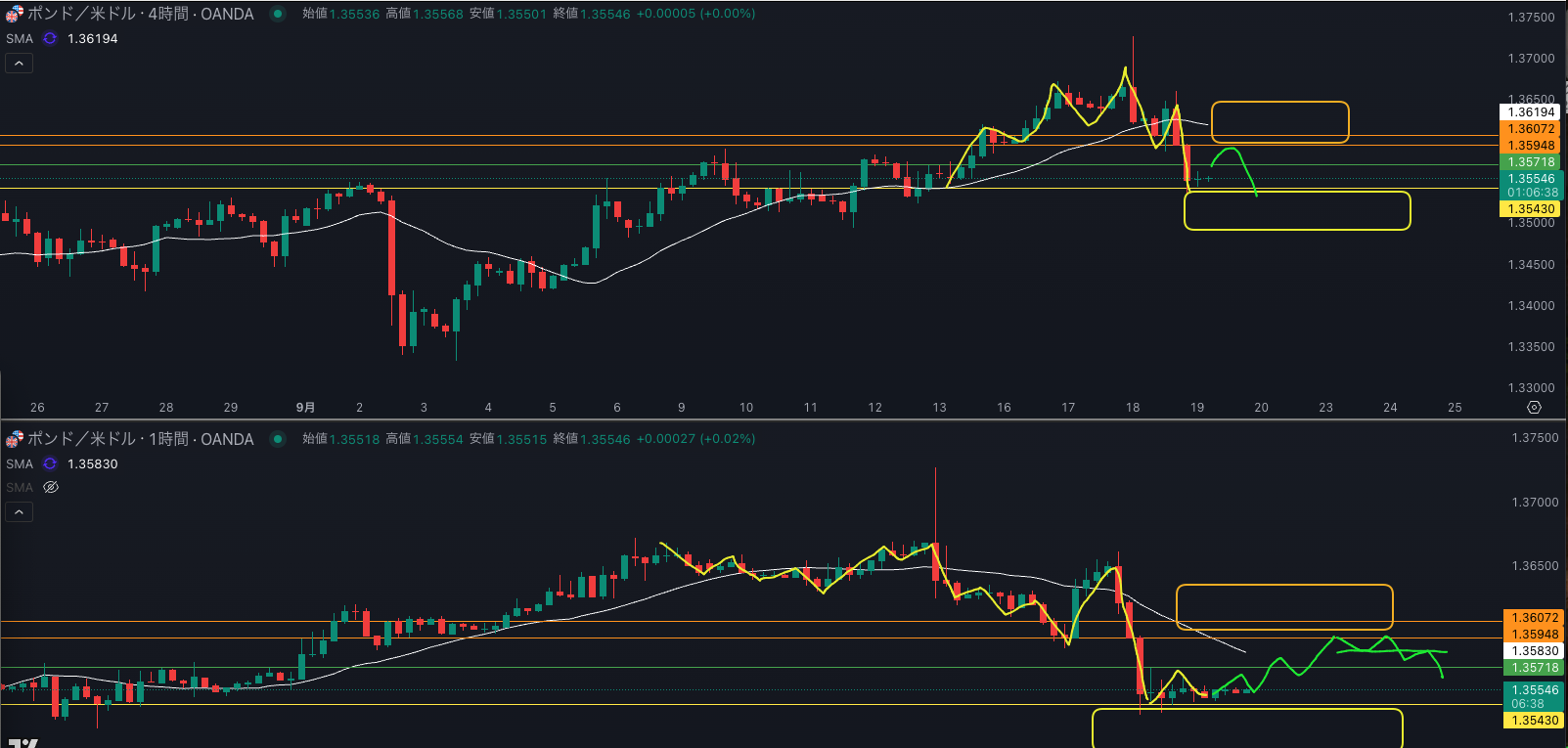The width and height of the screenshot is (1568, 748).
Task: Click the date 25 on the time axis
Action: 1455,408
